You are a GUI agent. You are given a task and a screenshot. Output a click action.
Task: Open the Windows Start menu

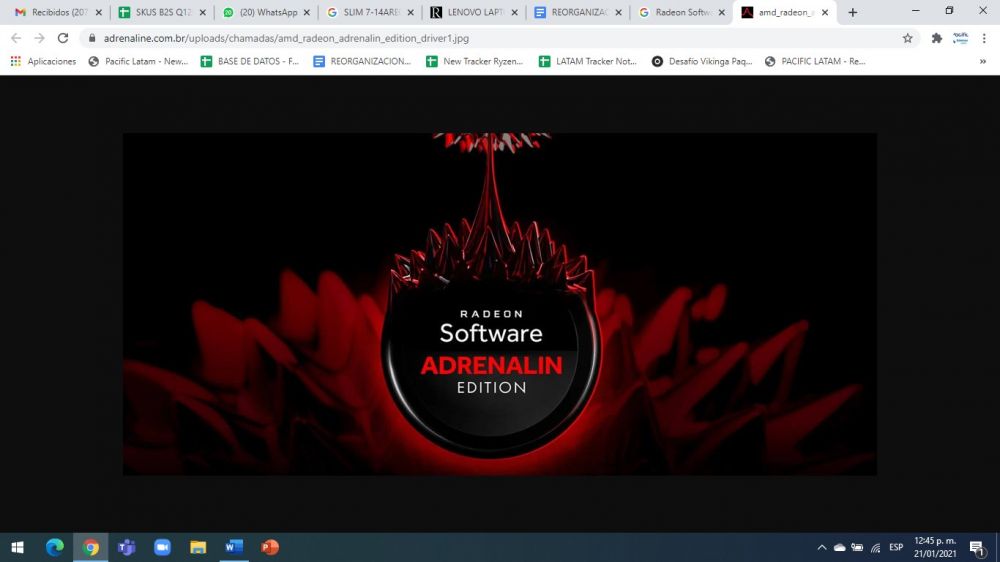[18, 547]
